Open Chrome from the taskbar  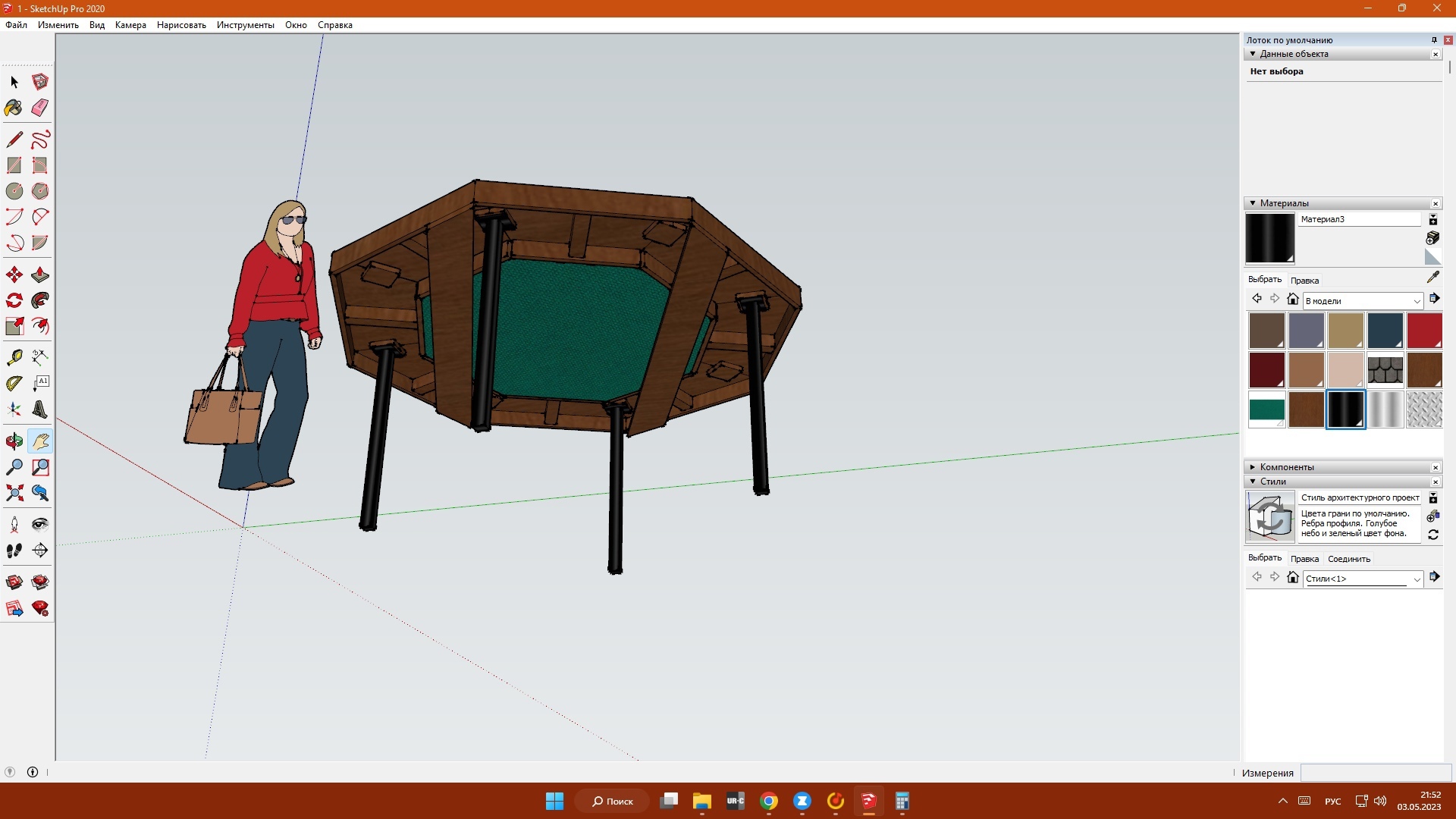pos(768,801)
